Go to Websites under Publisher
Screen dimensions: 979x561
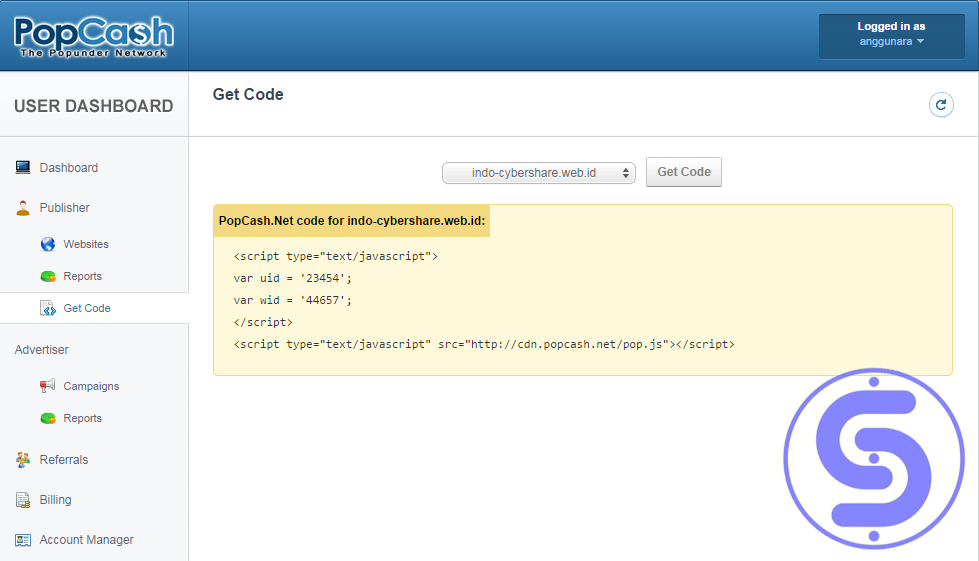pos(86,244)
